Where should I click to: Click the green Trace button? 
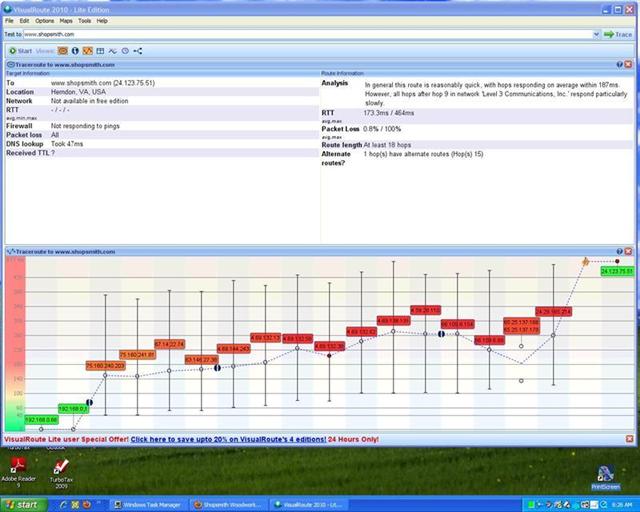618,35
